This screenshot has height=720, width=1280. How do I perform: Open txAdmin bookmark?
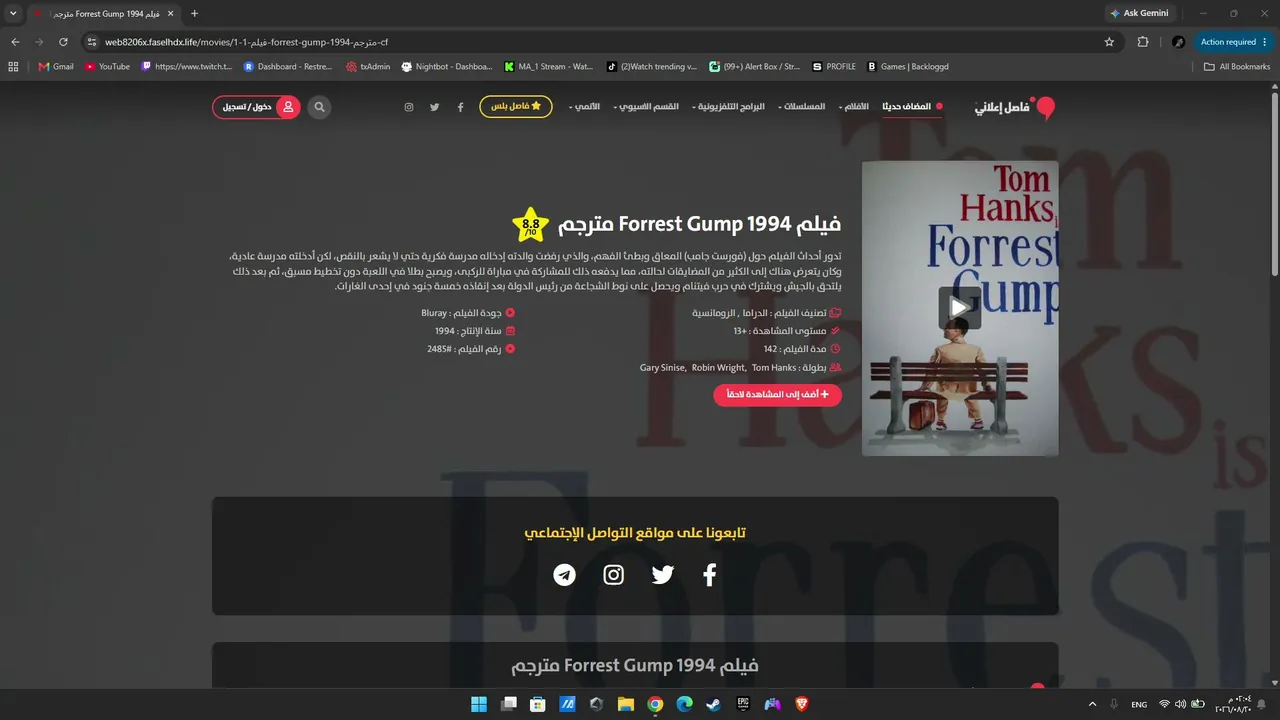(x=368, y=67)
